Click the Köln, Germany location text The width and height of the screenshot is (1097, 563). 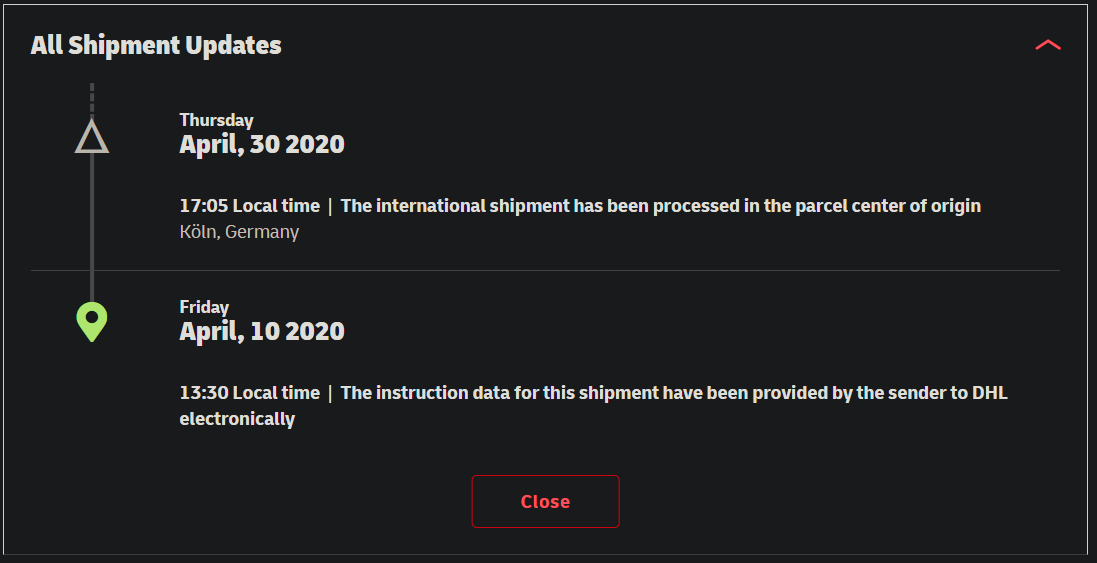click(239, 232)
